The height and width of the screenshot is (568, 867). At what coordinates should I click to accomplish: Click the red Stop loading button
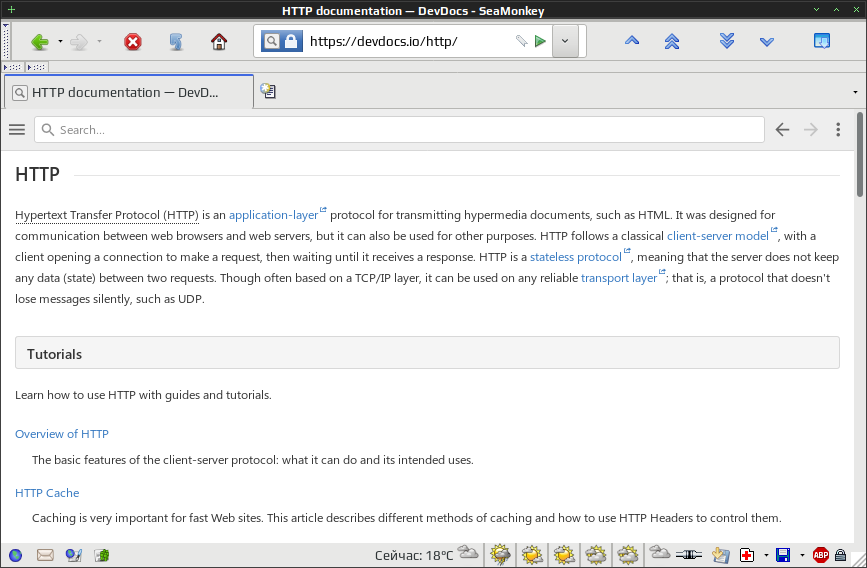tap(133, 41)
